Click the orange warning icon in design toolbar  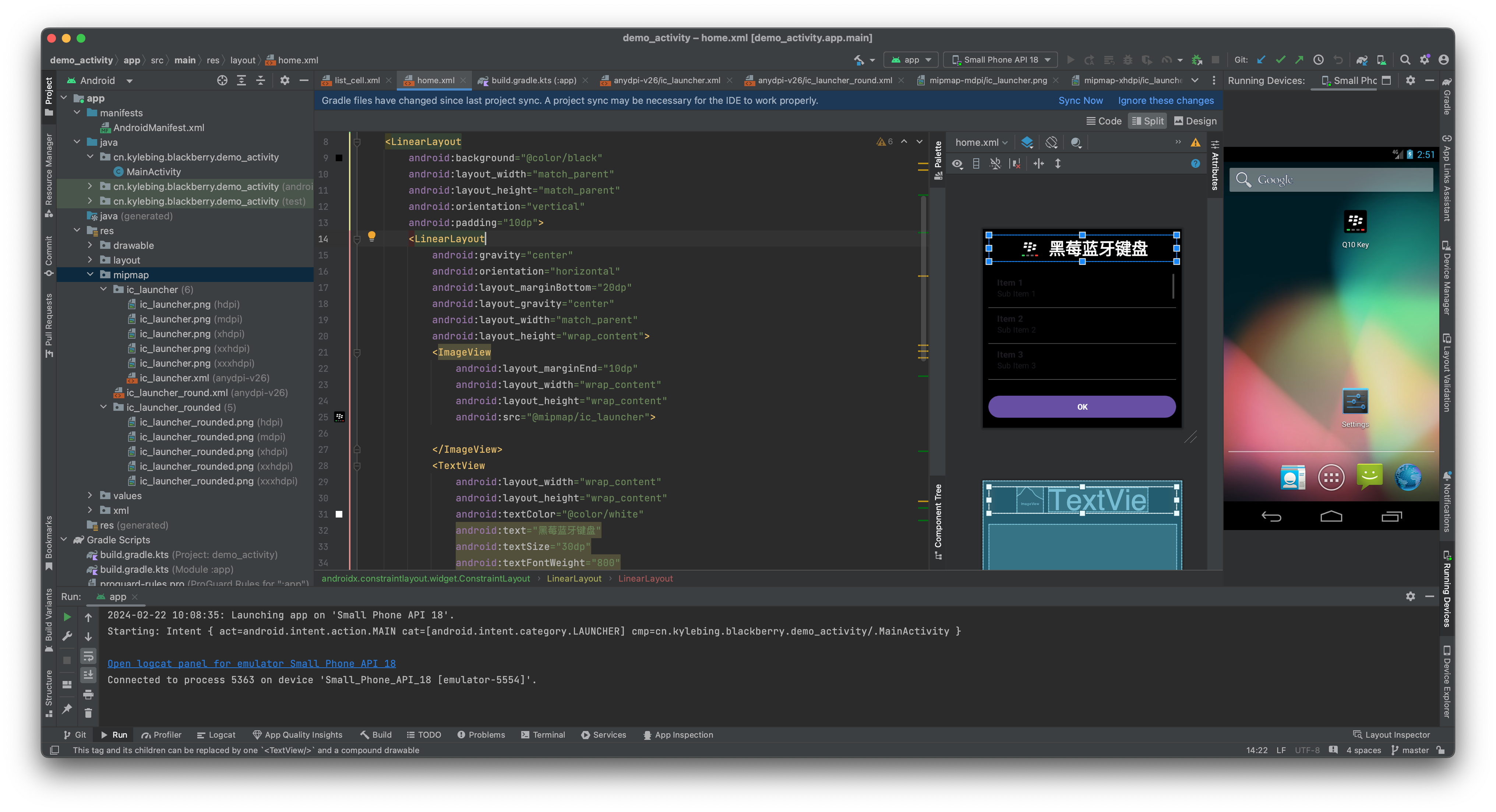1195,142
